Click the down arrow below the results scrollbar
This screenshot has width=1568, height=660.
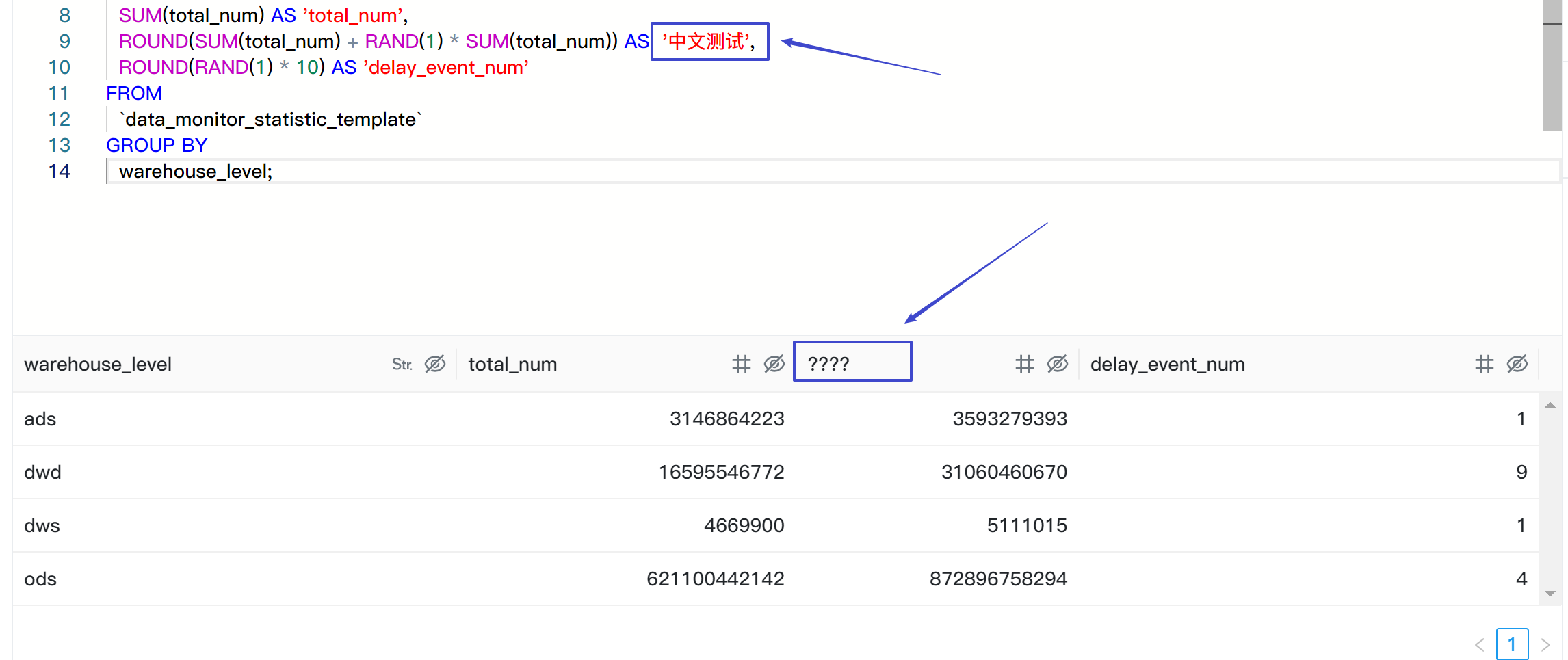point(1551,592)
